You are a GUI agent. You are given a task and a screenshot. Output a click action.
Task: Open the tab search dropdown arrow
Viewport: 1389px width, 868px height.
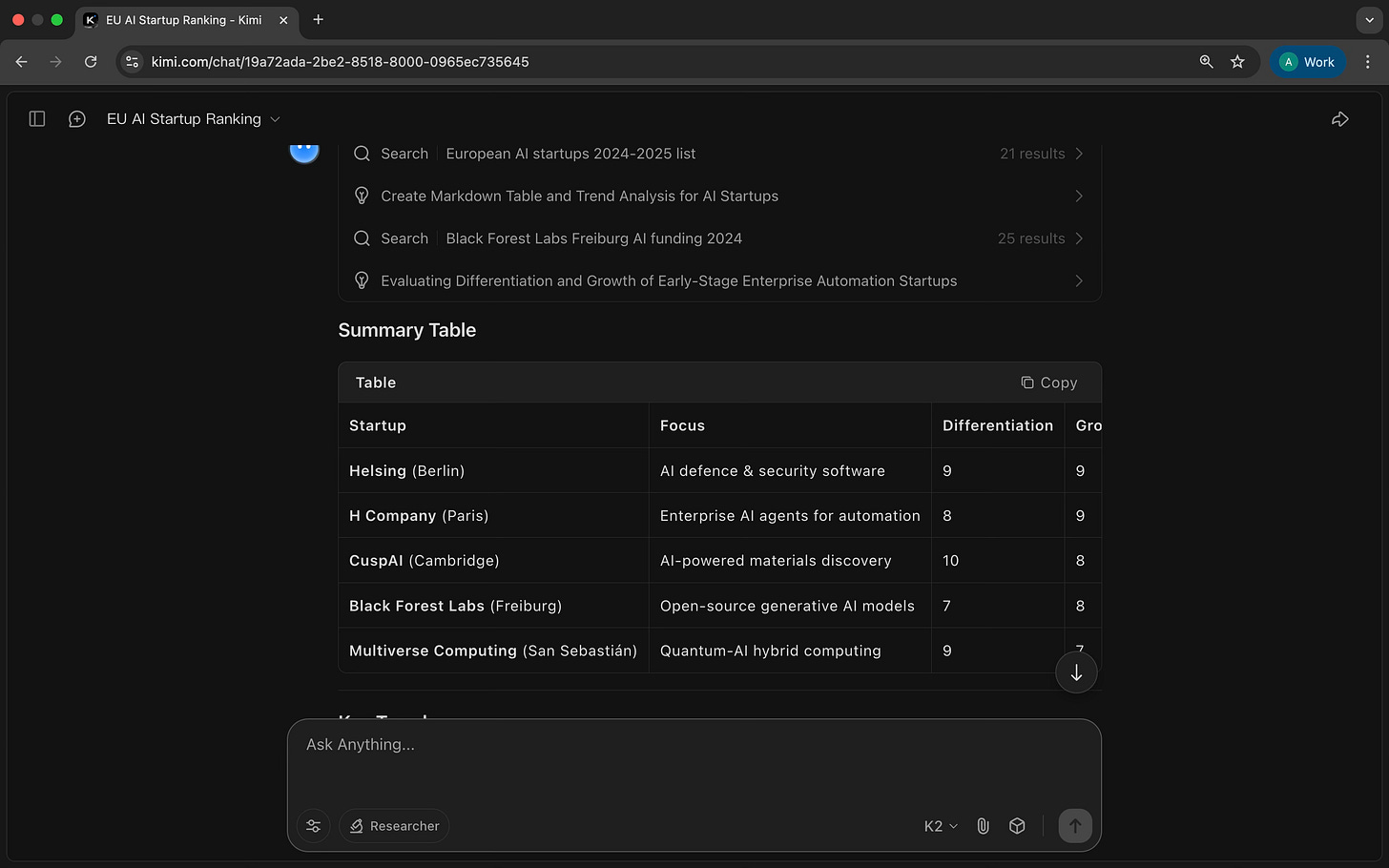(x=1368, y=20)
